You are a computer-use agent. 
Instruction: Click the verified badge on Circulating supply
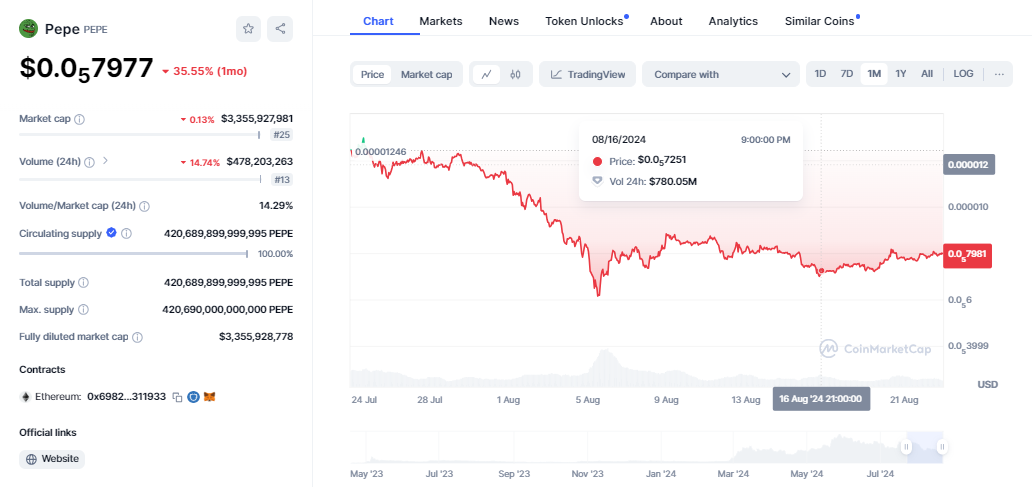[x=111, y=232]
